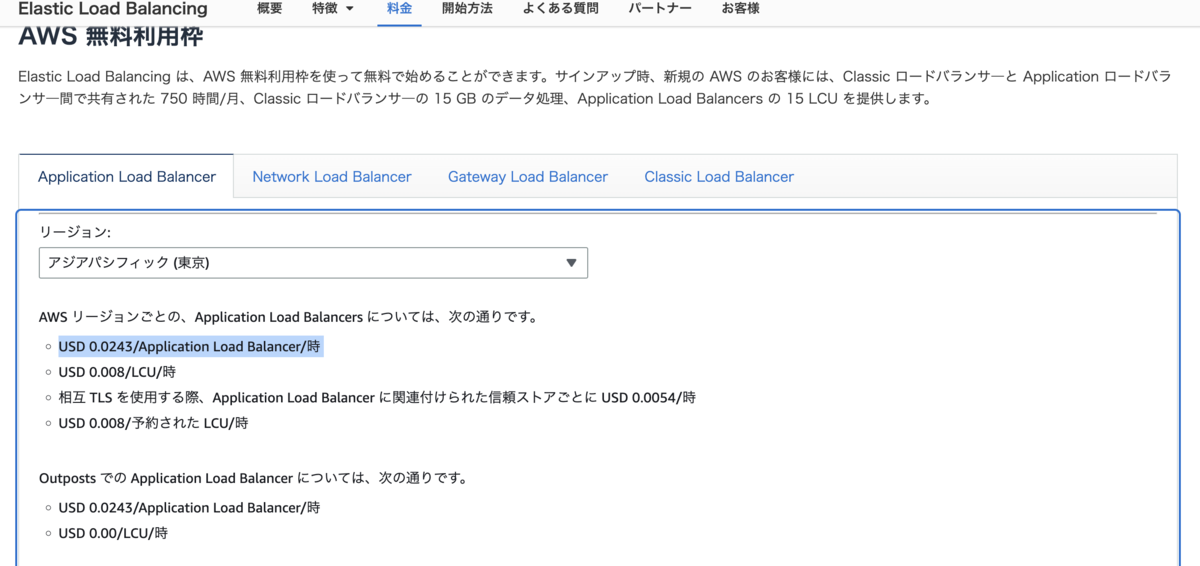
Task: Select the 料金 navigation tab
Action: (399, 9)
